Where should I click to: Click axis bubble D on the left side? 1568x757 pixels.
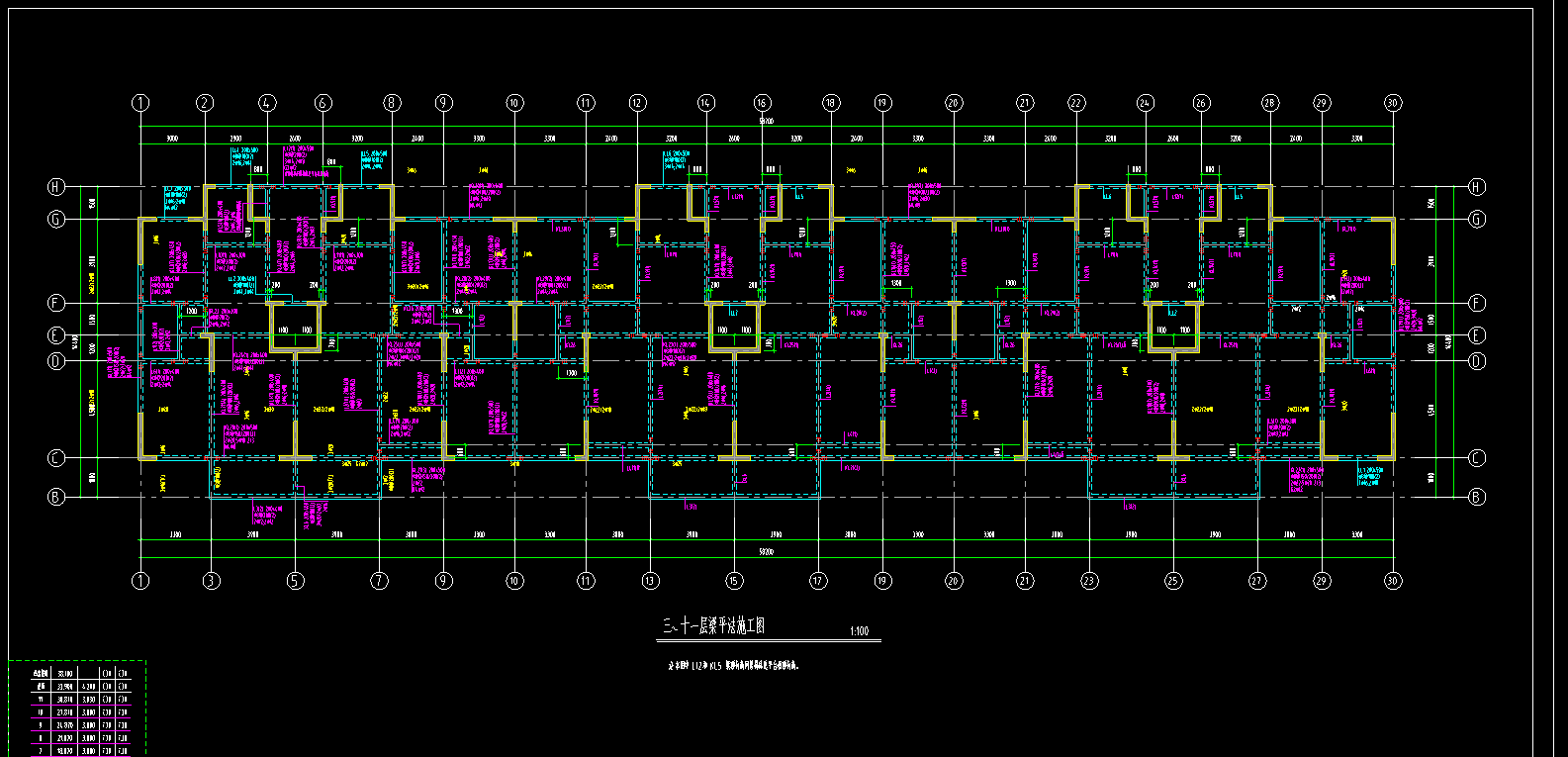tap(57, 361)
